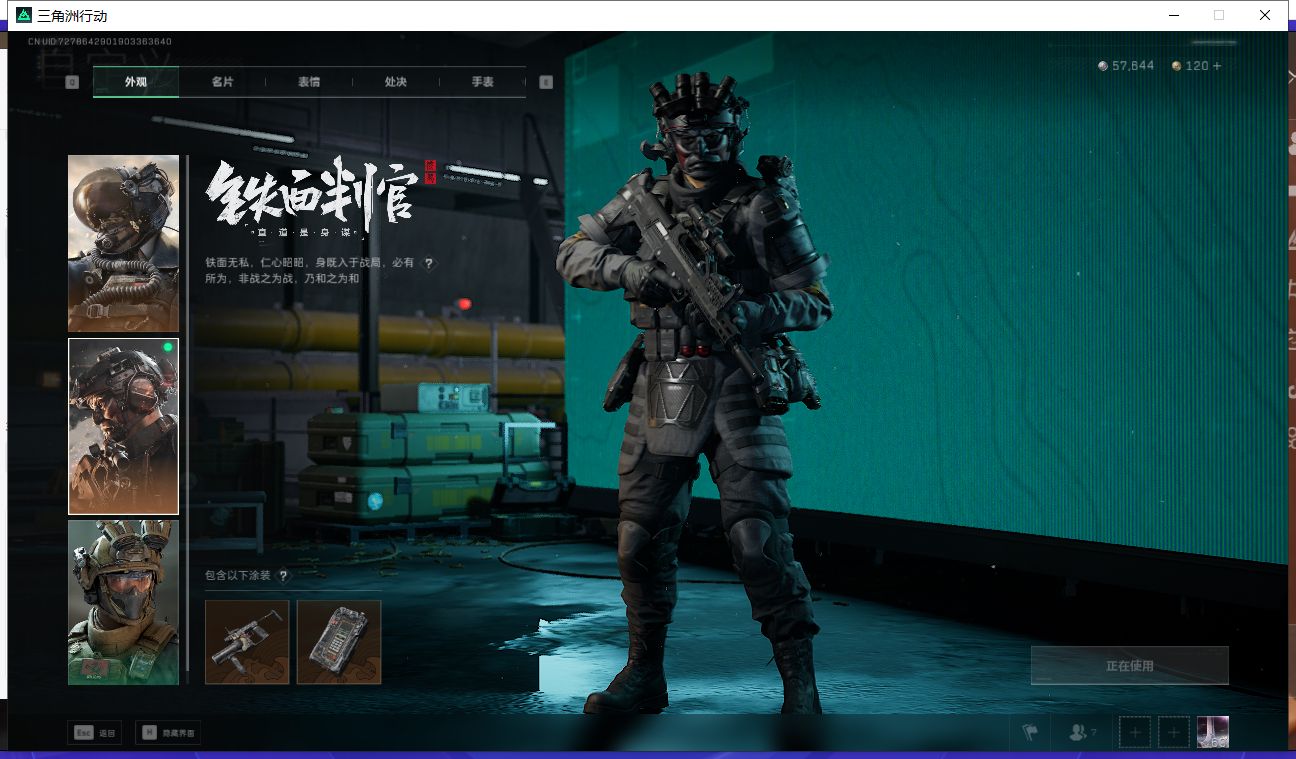1296x759 pixels.
Task: Add gold currency with plus sign
Action: click(1217, 66)
